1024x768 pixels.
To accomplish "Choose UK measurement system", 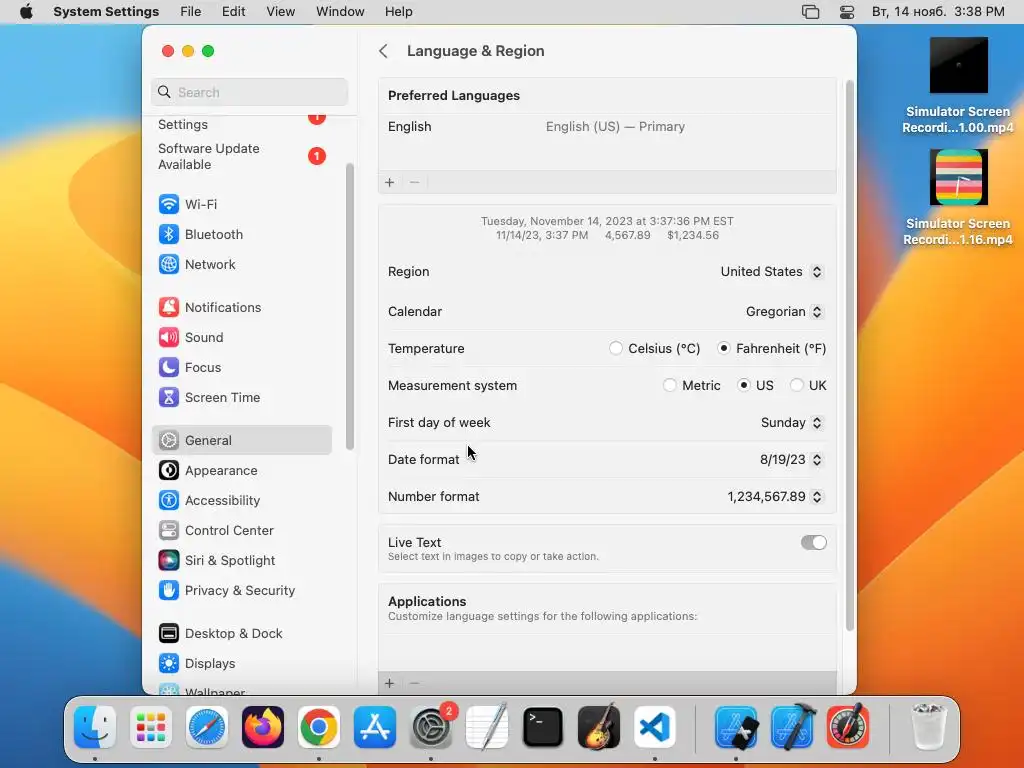I will pos(797,385).
